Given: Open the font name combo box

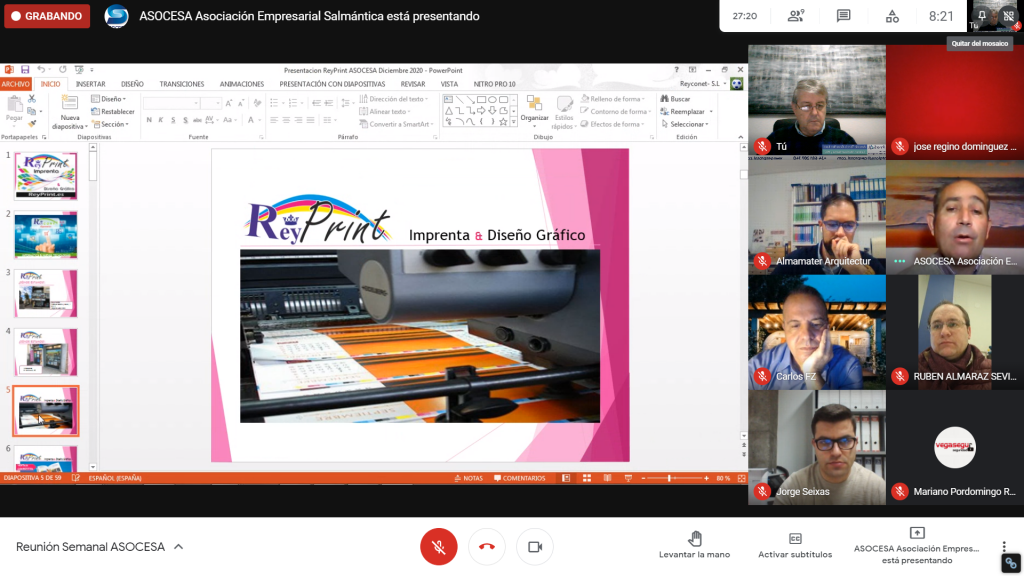Looking at the screenshot, I should click(171, 103).
